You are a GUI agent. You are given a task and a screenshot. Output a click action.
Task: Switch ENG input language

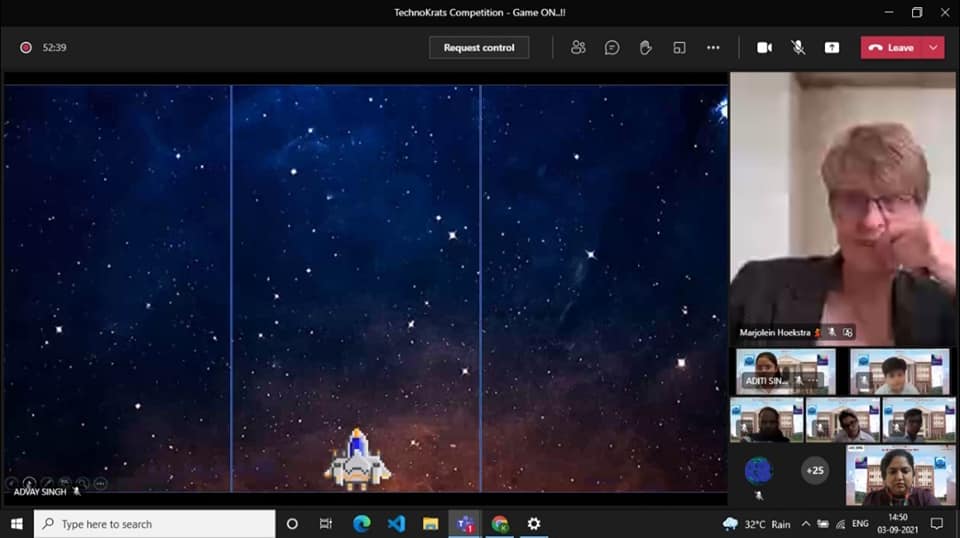[860, 524]
